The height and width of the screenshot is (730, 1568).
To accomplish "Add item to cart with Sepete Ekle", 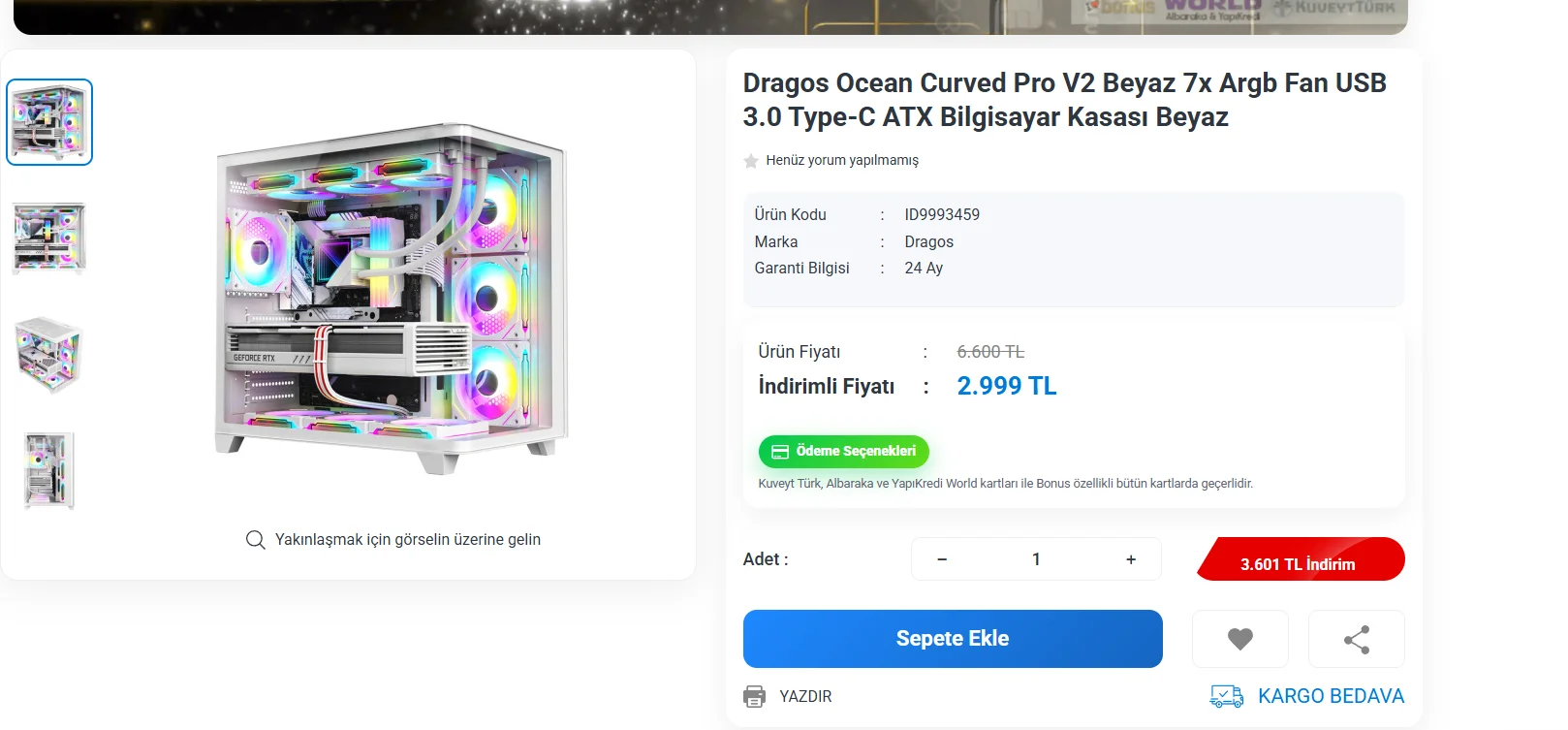I will pos(952,639).
